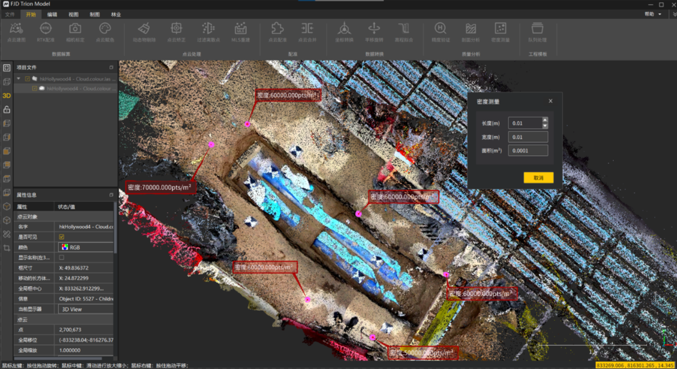The height and width of the screenshot is (369, 677).
Task: Open the 高程拟合 elevation fitting tool
Action: [x=404, y=32]
